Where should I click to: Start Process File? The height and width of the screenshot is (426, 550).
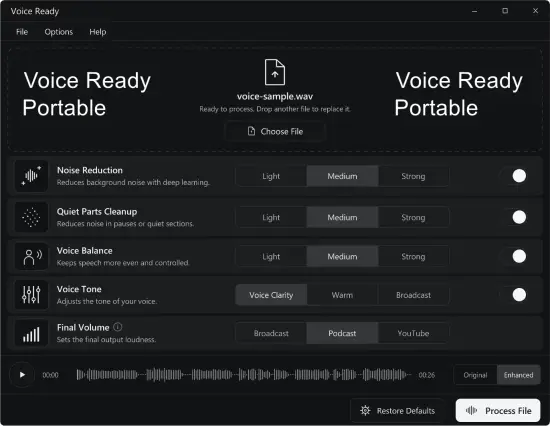498,411
